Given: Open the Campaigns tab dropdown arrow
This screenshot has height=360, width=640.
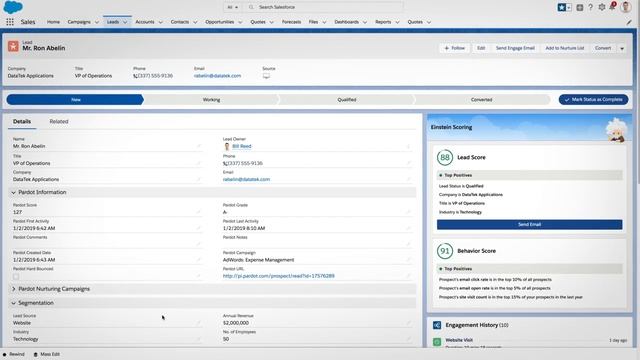Looking at the screenshot, I should point(97,22).
